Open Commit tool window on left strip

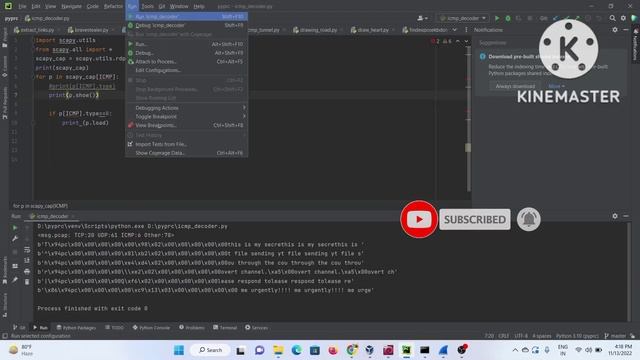4,67
